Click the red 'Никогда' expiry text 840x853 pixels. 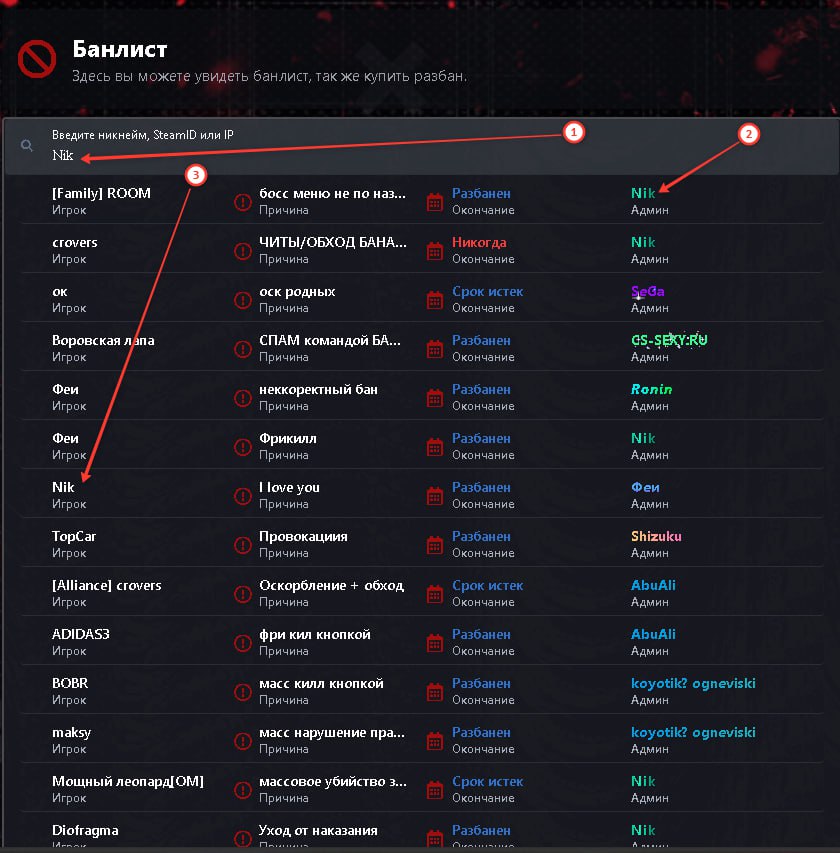(x=479, y=242)
